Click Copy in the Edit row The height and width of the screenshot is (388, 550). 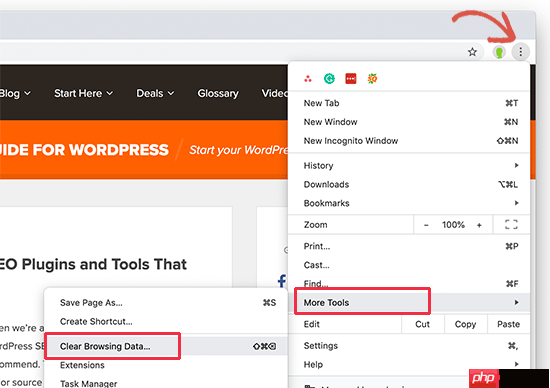(x=465, y=324)
